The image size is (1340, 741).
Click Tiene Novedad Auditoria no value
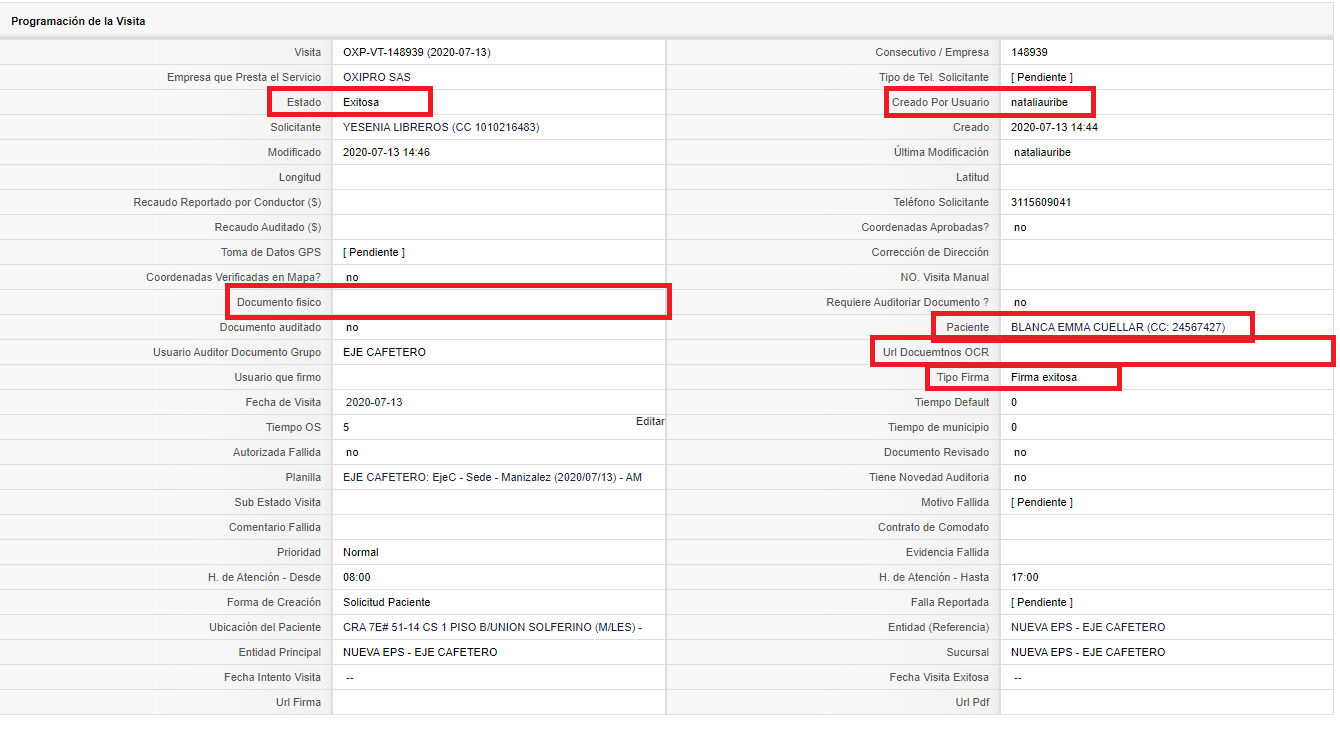pos(1020,477)
